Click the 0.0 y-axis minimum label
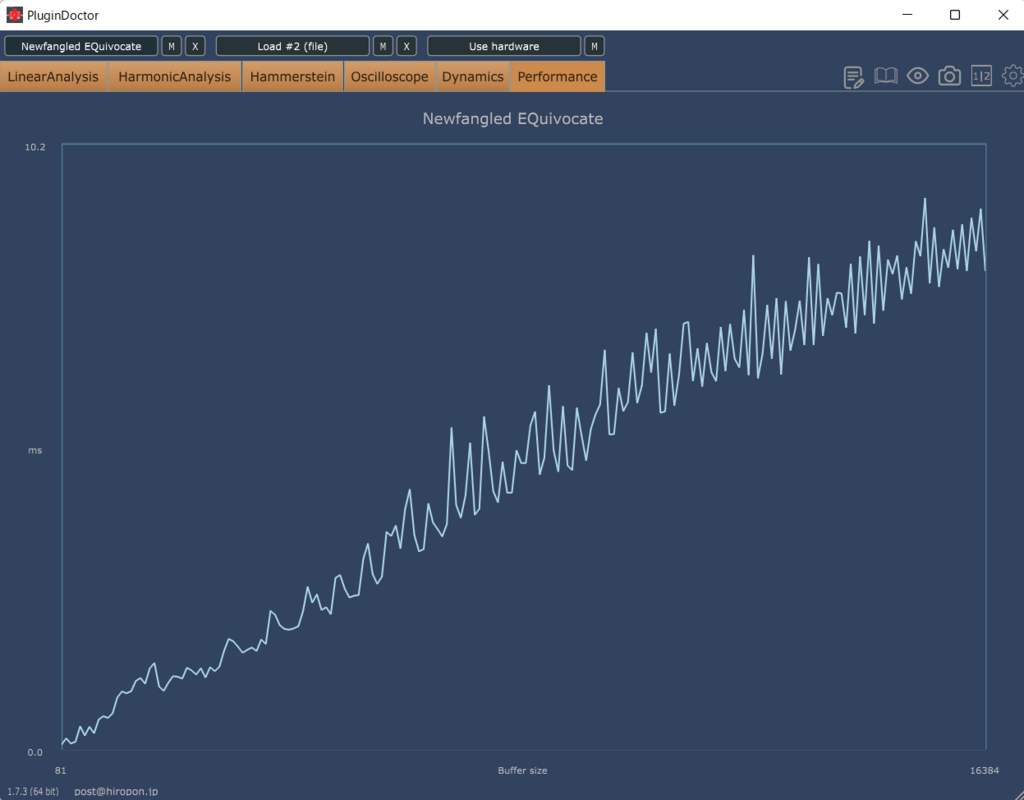Image resolution: width=1024 pixels, height=800 pixels. point(35,752)
